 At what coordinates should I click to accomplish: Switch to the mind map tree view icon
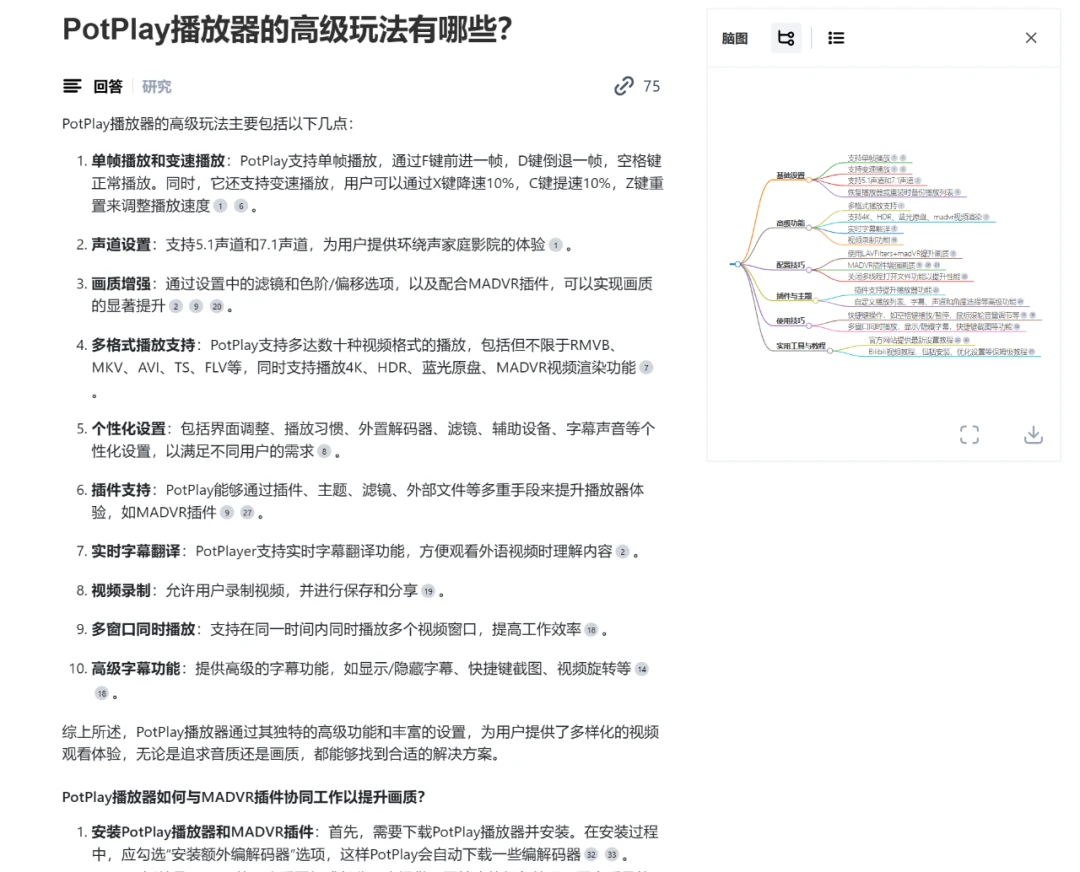coord(786,38)
